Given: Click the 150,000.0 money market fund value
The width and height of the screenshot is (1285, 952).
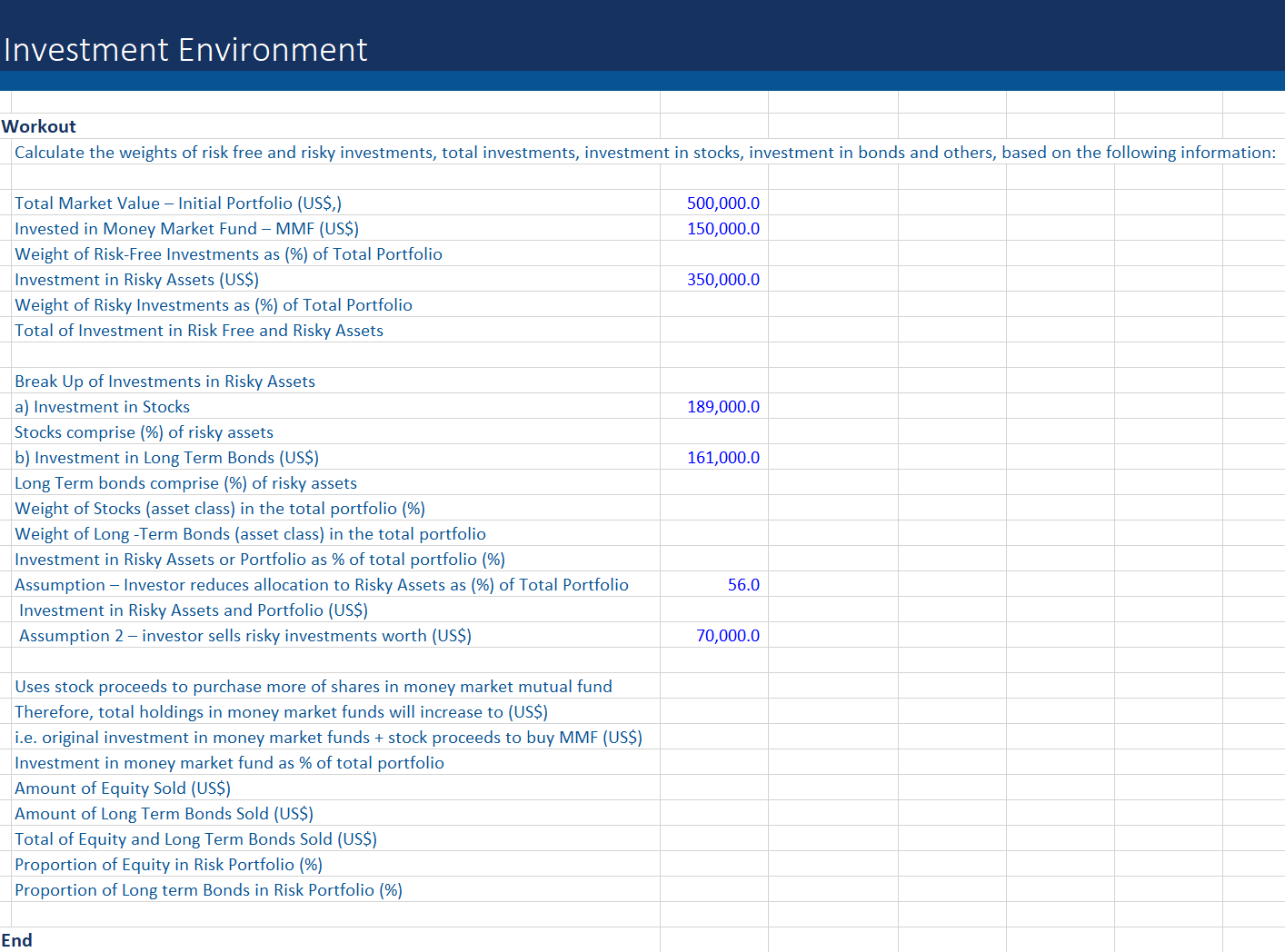Looking at the screenshot, I should click(722, 229).
